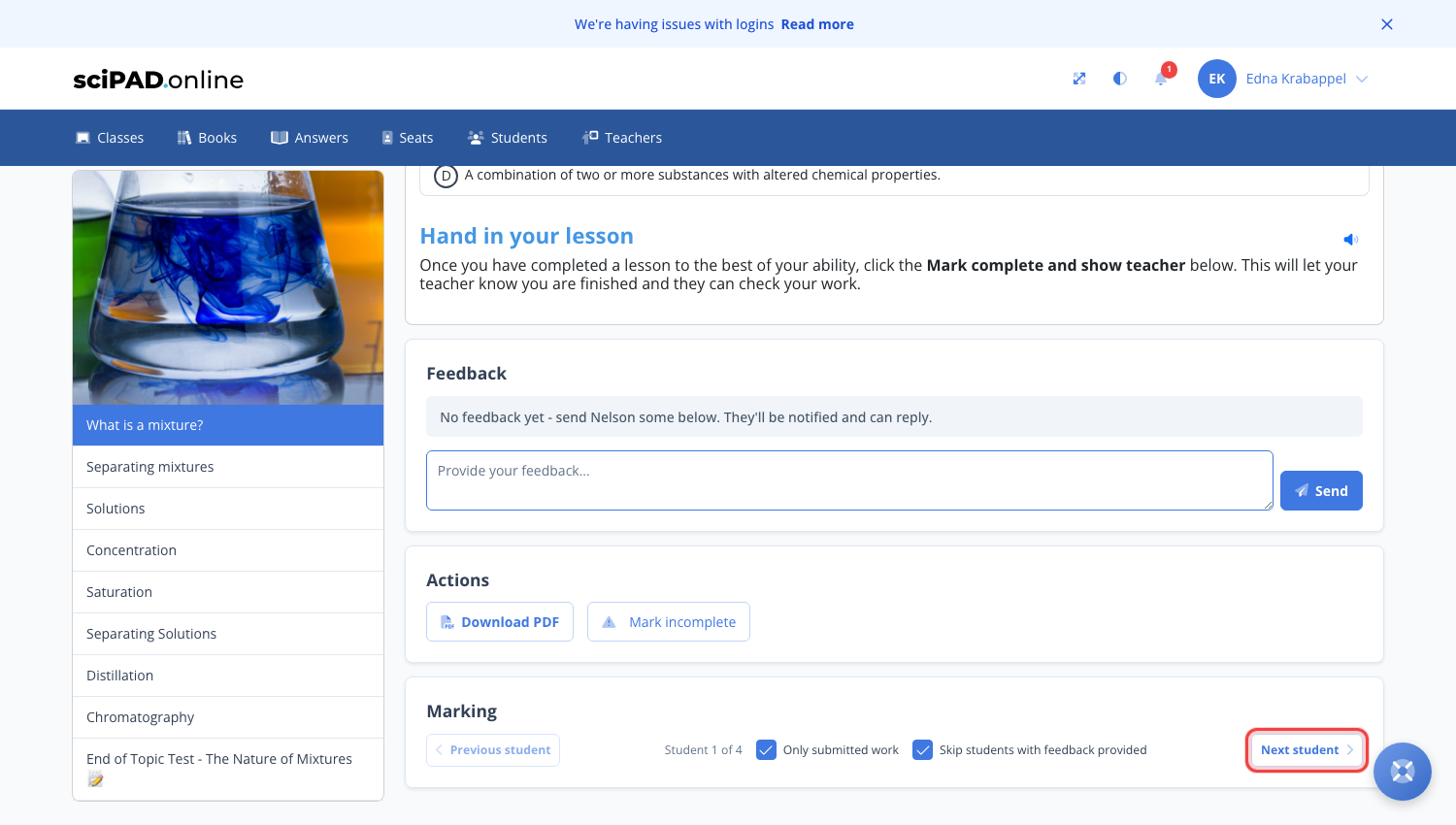Click the Teachers presenter icon

(x=590, y=138)
